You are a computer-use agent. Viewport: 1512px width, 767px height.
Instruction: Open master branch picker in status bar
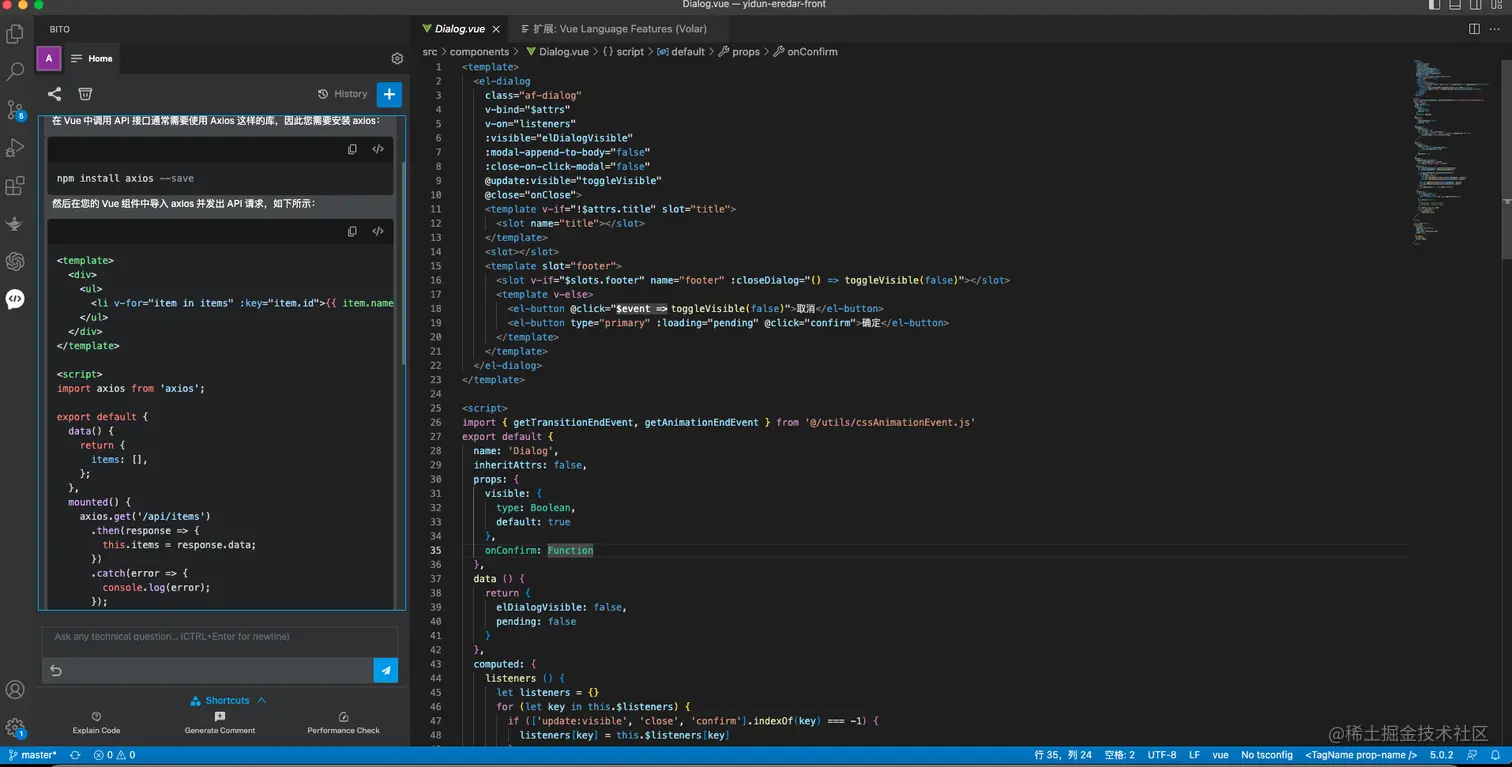pyautogui.click(x=33, y=755)
